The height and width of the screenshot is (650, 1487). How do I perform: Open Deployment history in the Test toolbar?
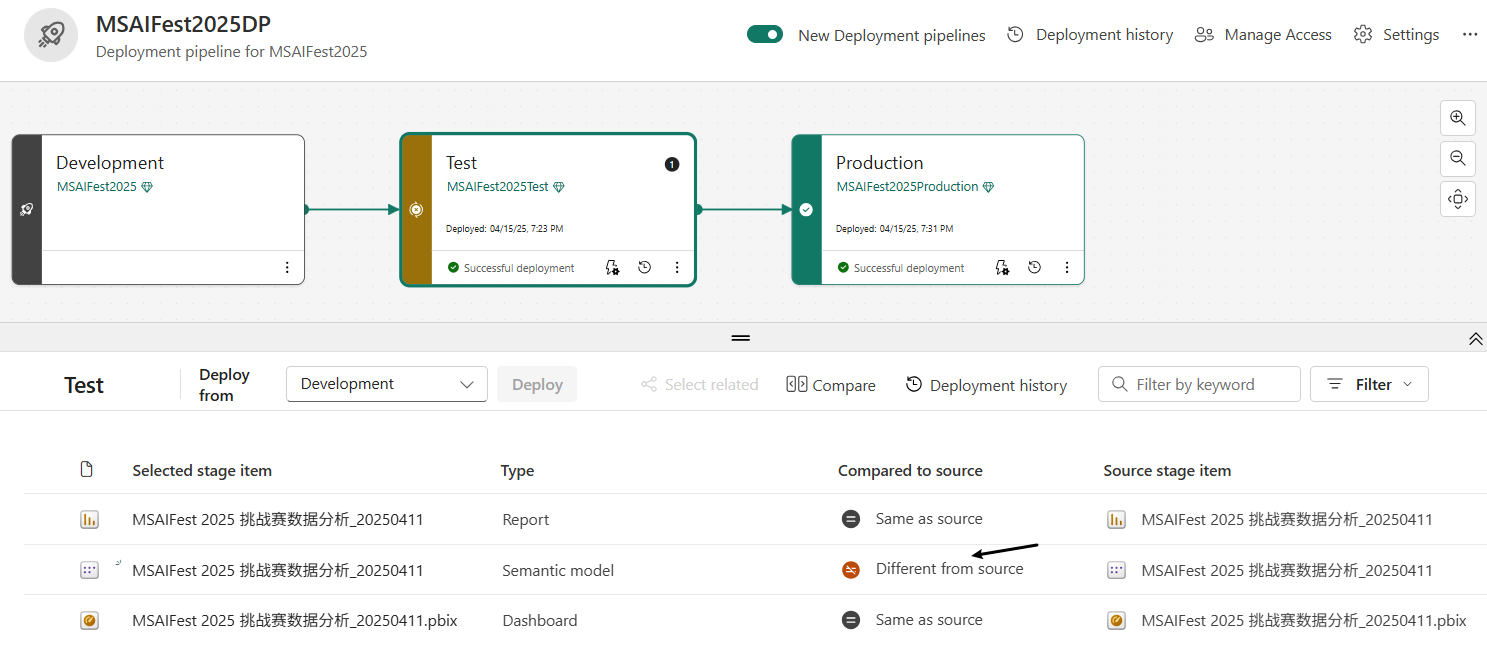click(986, 384)
